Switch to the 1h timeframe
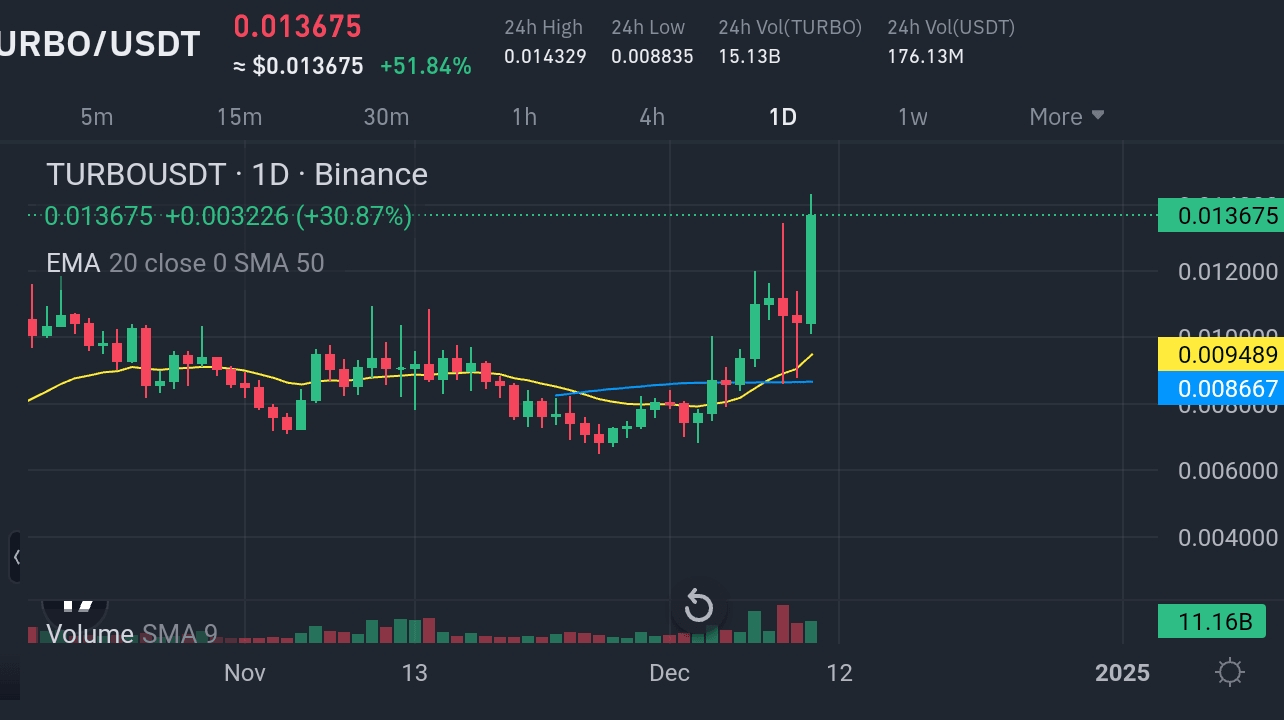1284x720 pixels. pyautogui.click(x=524, y=117)
